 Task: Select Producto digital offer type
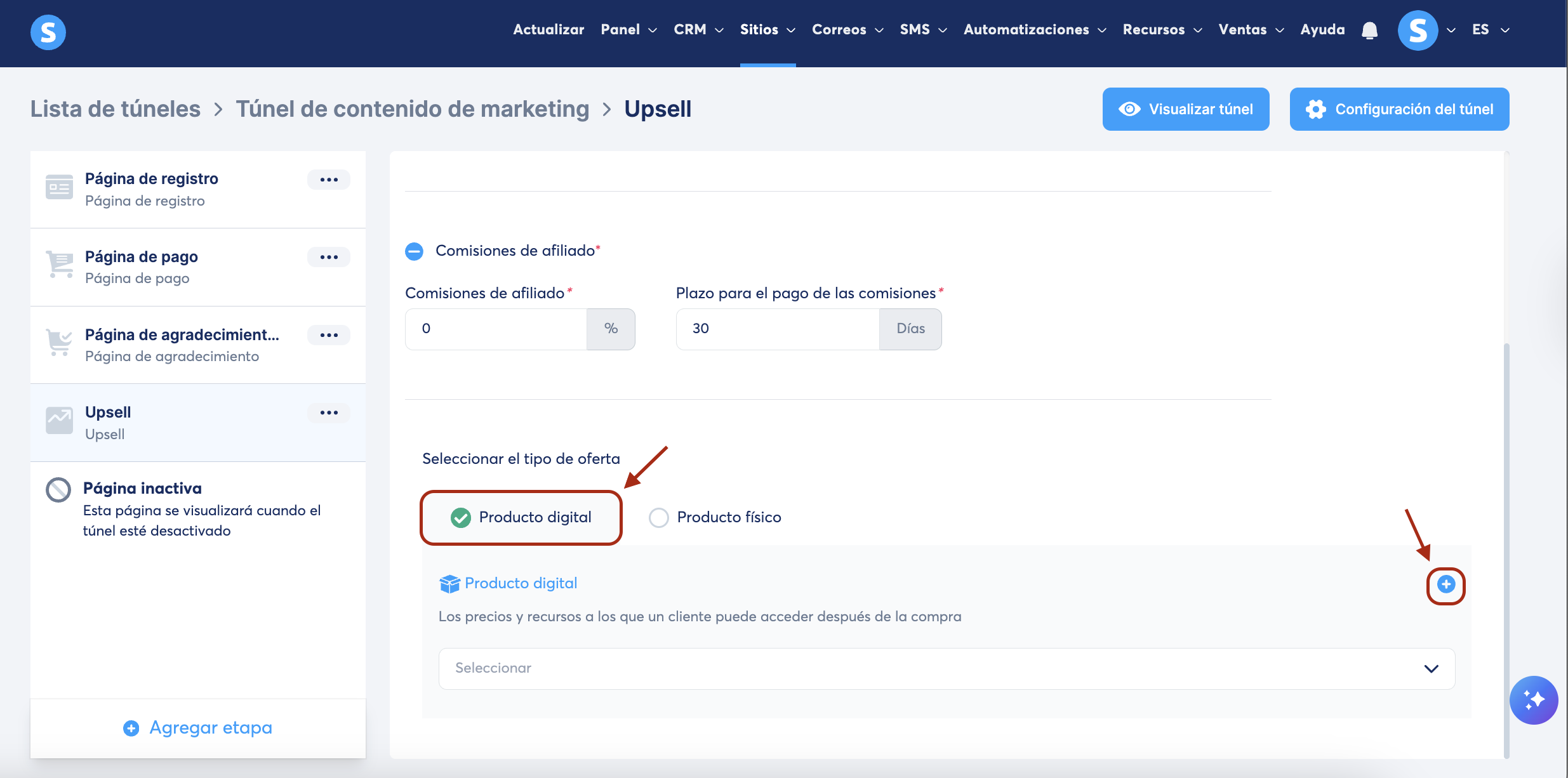[461, 518]
